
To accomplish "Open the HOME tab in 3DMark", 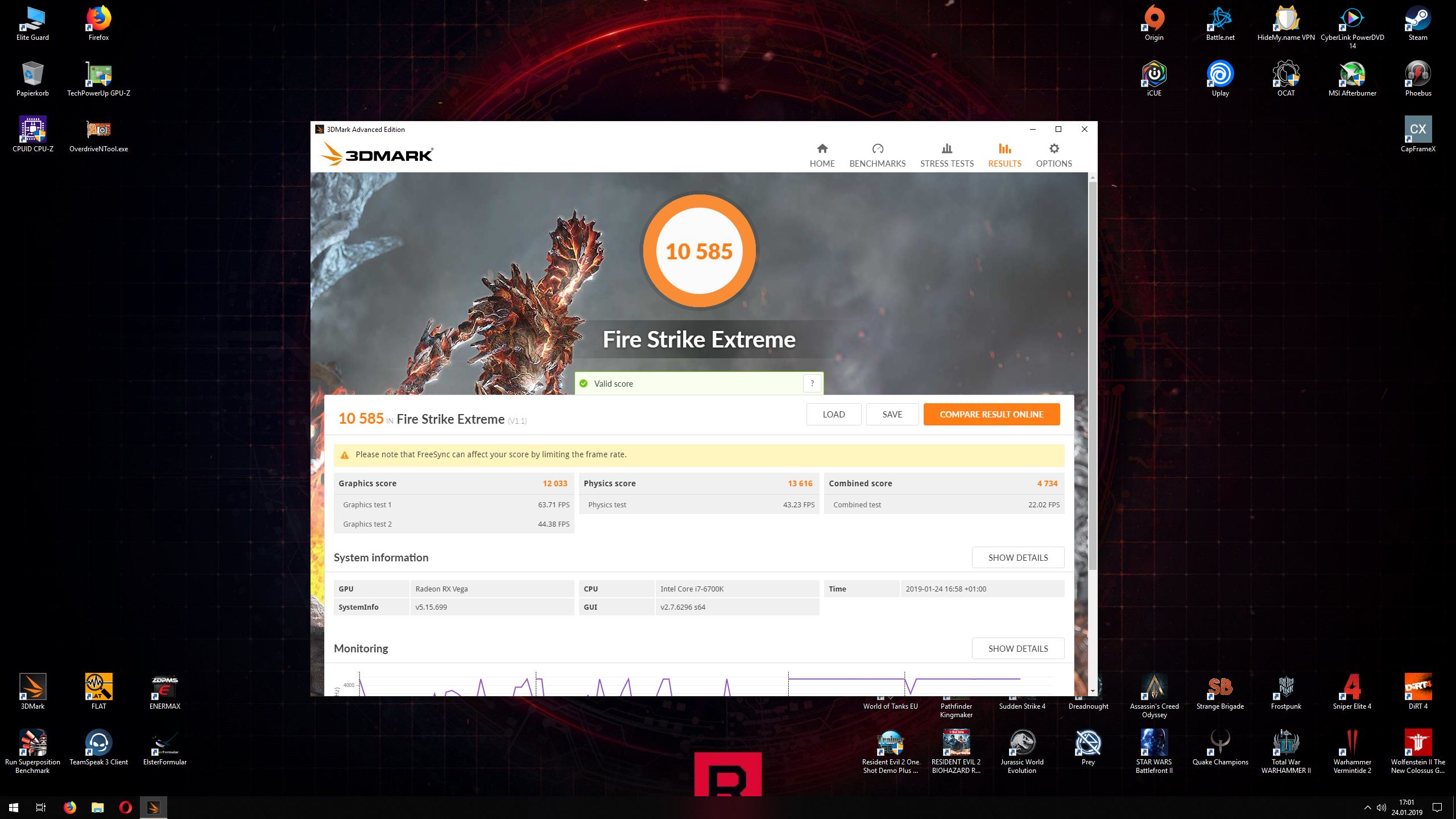I will [x=822, y=155].
